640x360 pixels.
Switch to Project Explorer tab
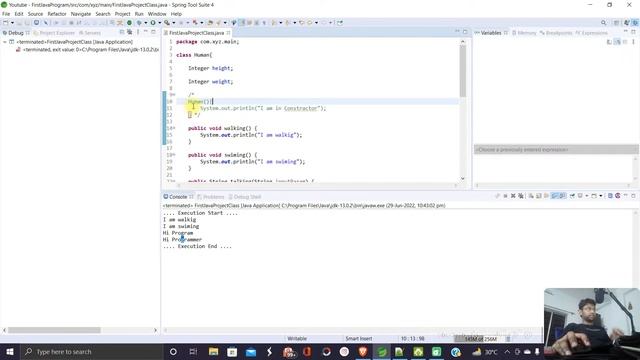click(x=54, y=33)
